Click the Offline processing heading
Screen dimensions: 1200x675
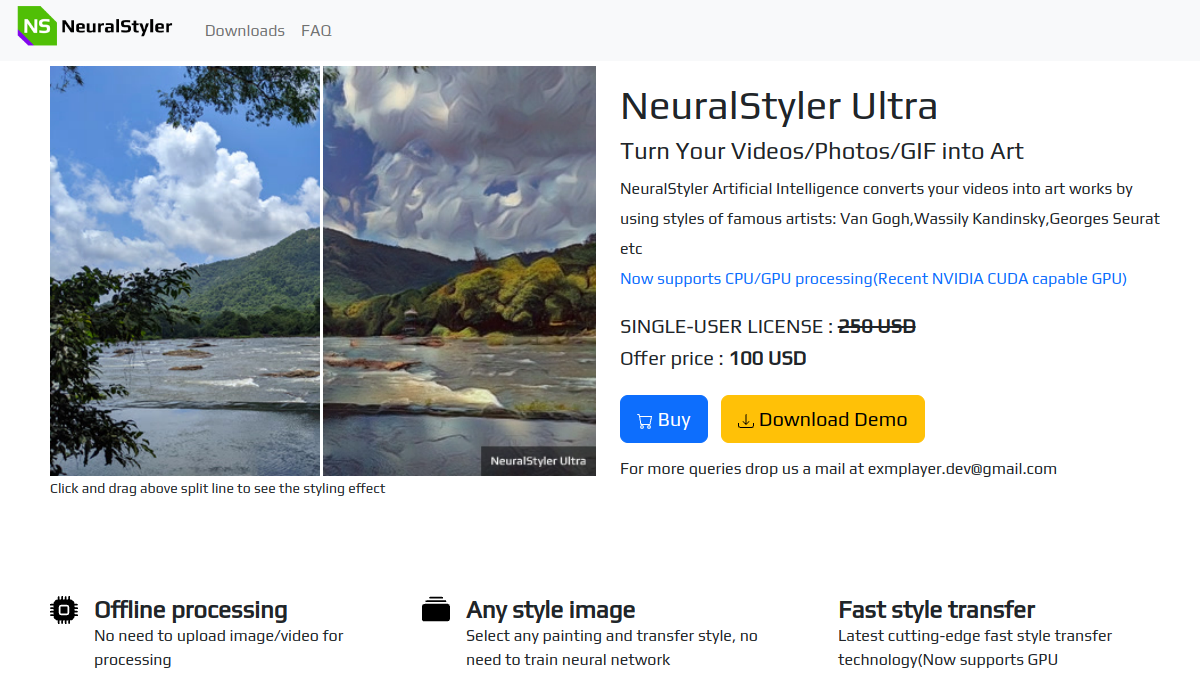pos(191,610)
